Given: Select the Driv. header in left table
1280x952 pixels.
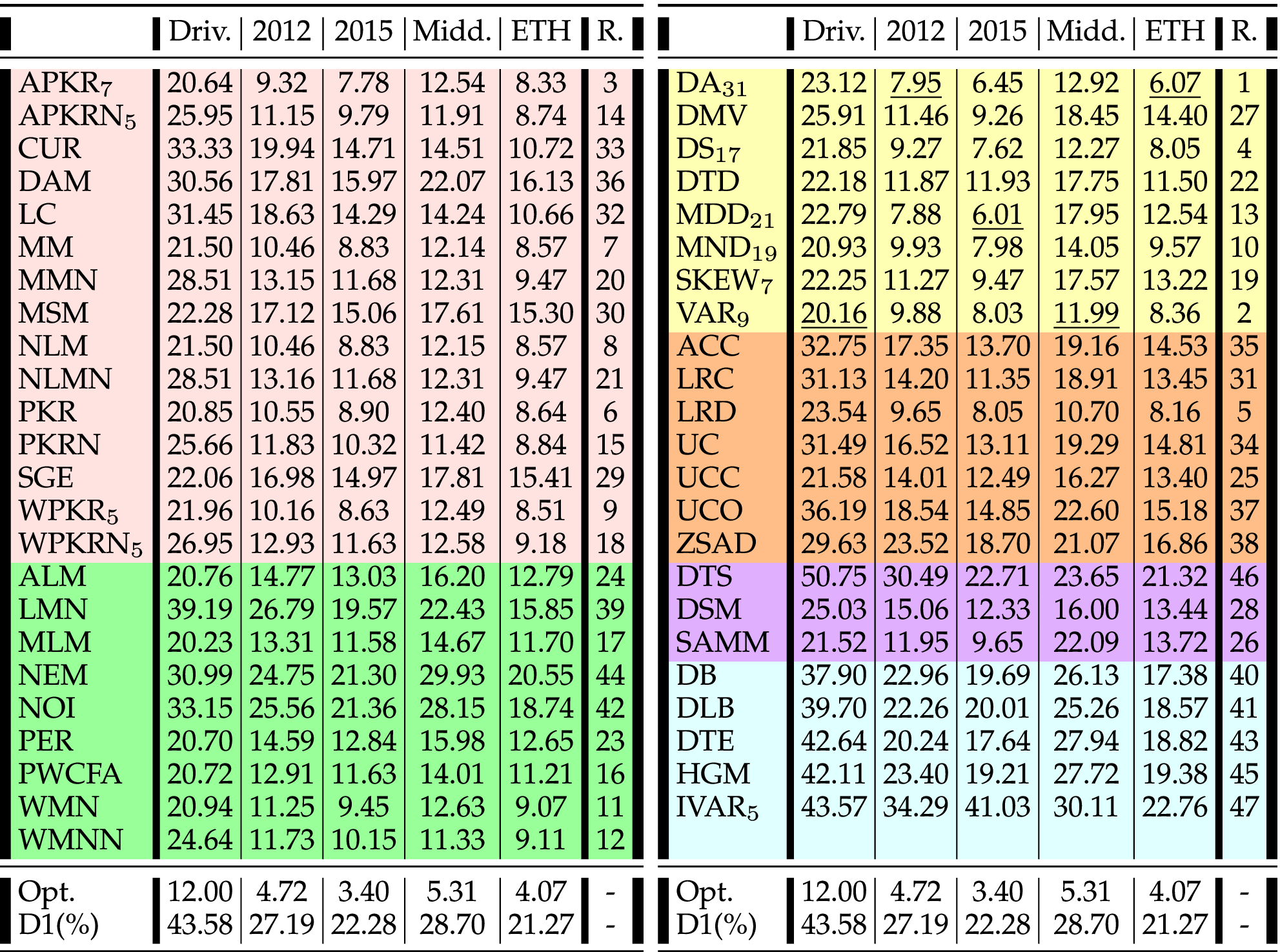Looking at the screenshot, I should (199, 31).
